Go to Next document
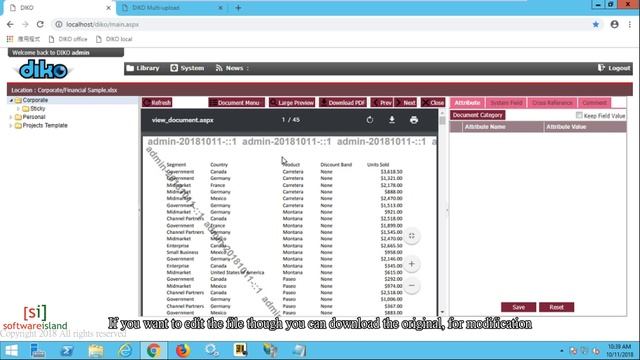The width and height of the screenshot is (640, 360). tap(406, 102)
